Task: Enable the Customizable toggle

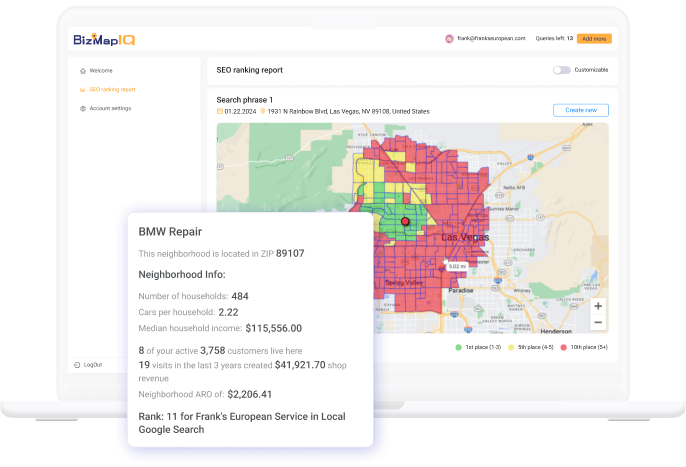Action: click(561, 70)
